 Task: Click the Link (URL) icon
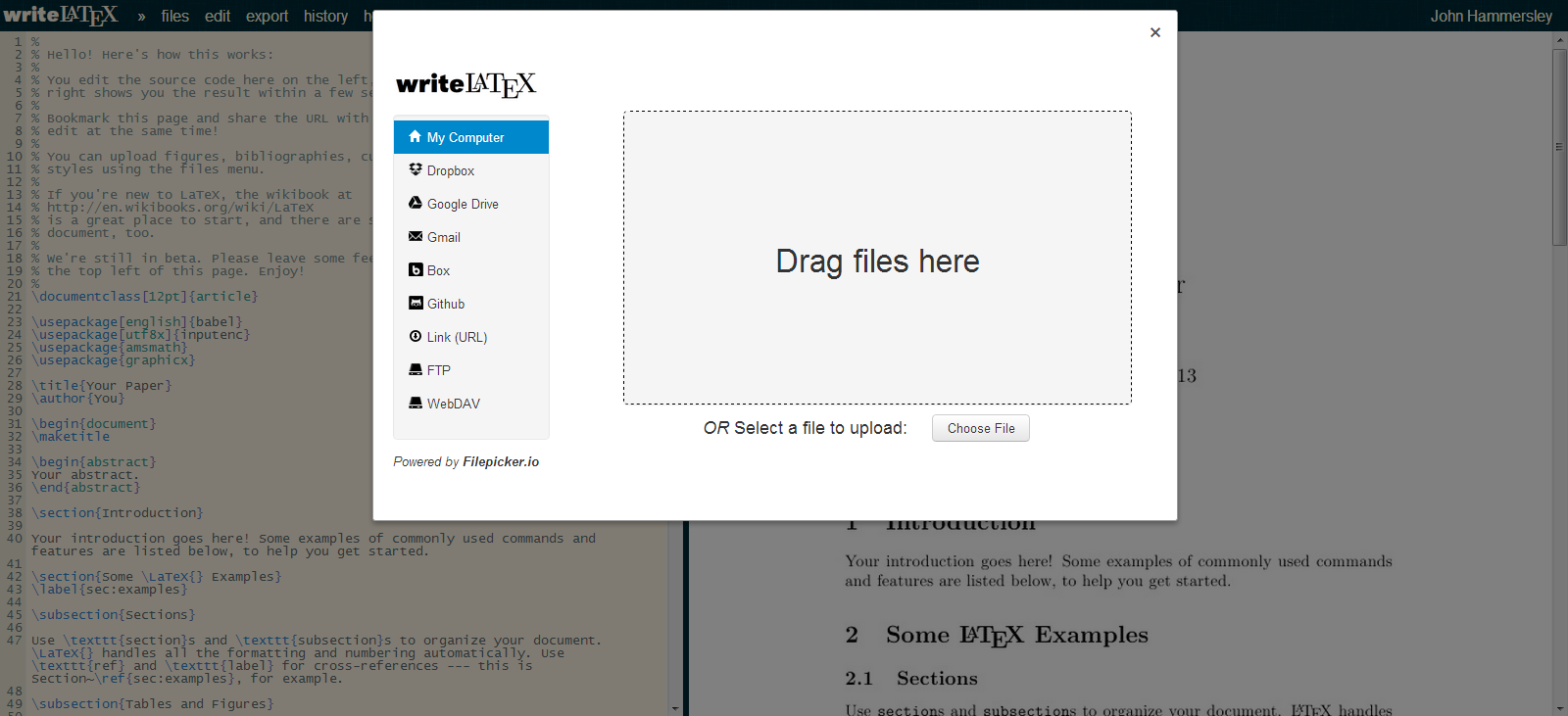[416, 336]
